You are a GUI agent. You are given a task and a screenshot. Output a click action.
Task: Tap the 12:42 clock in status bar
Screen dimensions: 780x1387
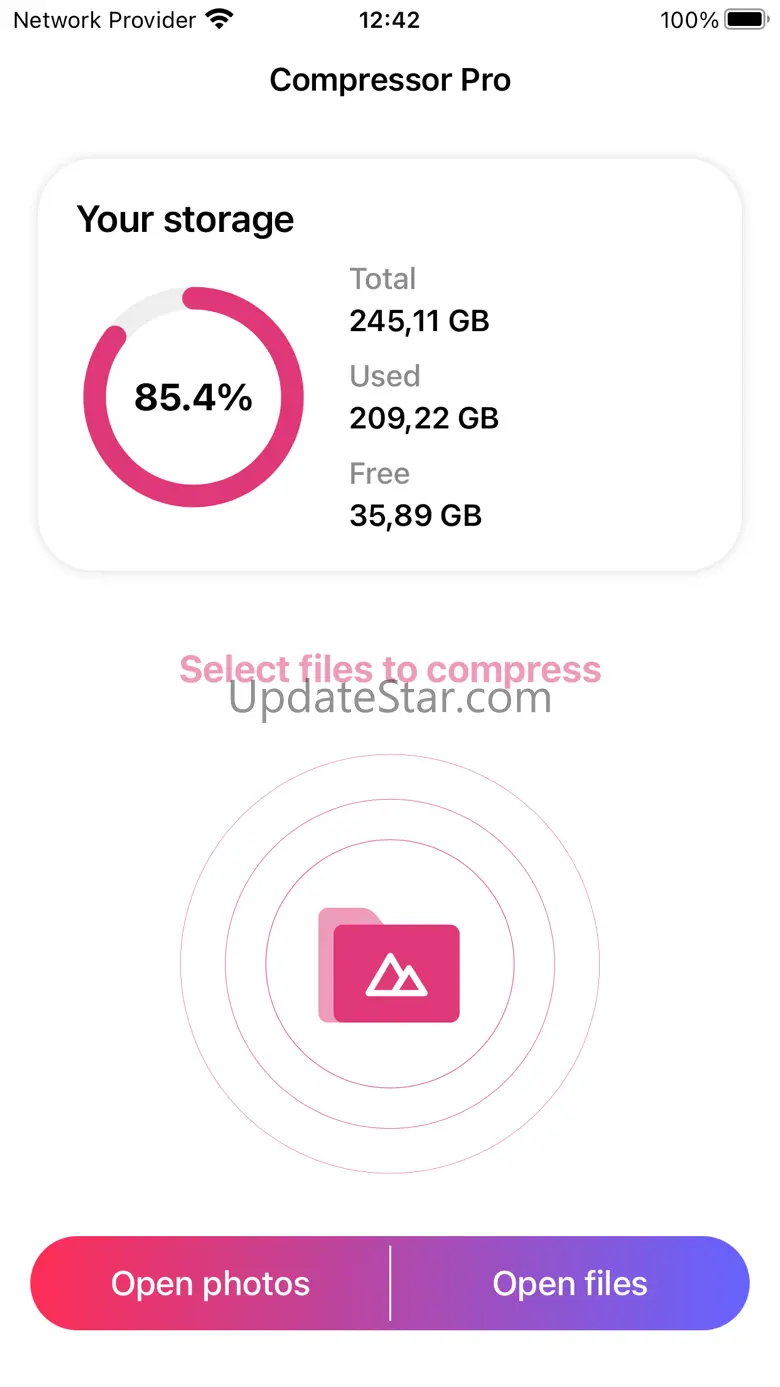click(389, 19)
